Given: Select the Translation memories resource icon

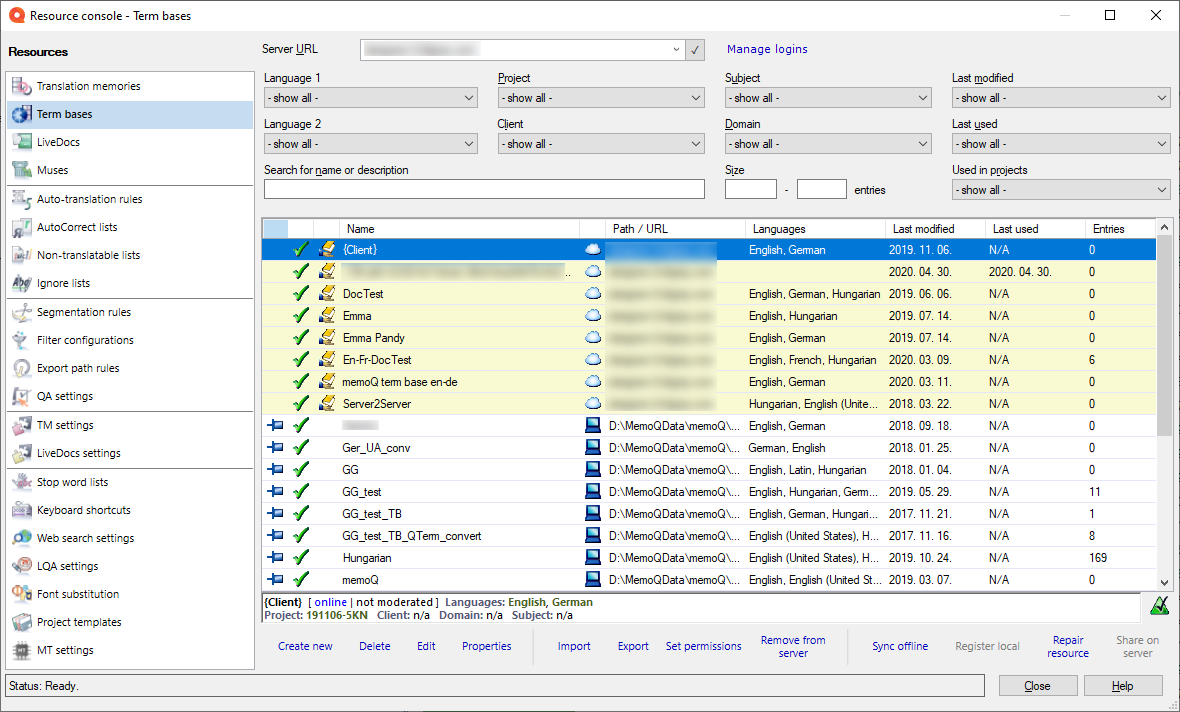Looking at the screenshot, I should click(x=21, y=86).
